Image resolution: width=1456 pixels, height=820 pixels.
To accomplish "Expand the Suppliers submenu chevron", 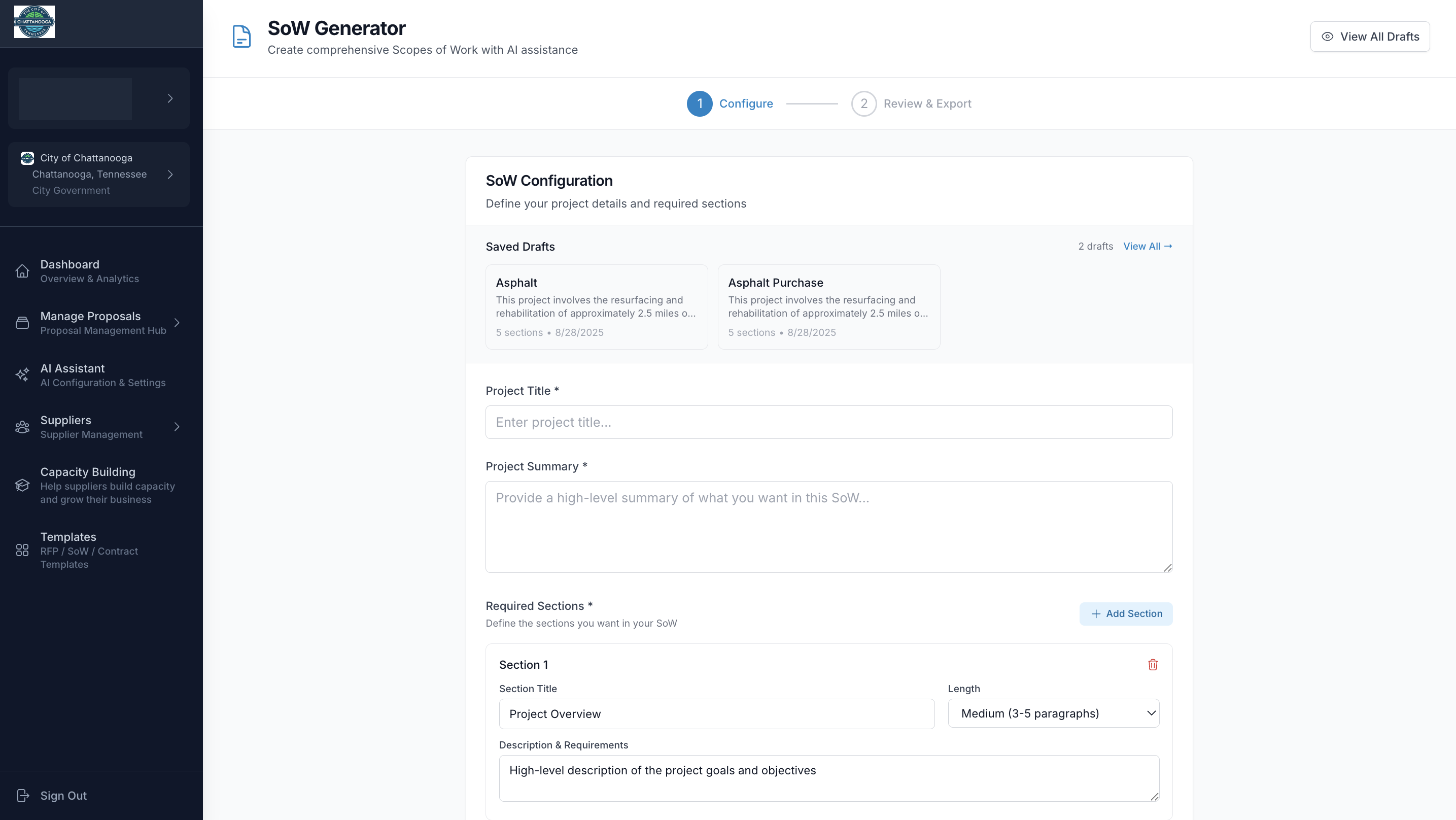I will coord(177,427).
